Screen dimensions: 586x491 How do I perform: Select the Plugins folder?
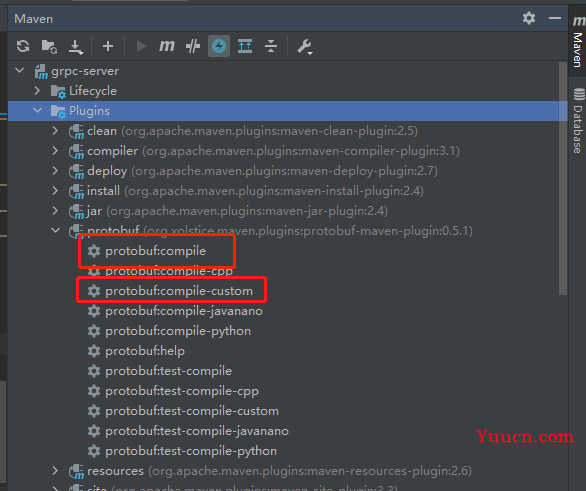click(288, 111)
